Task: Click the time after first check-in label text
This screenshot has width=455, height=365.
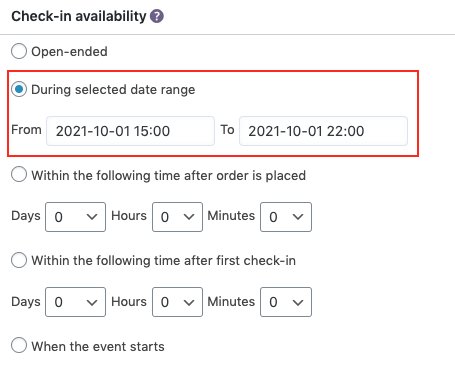Action: pos(164,261)
